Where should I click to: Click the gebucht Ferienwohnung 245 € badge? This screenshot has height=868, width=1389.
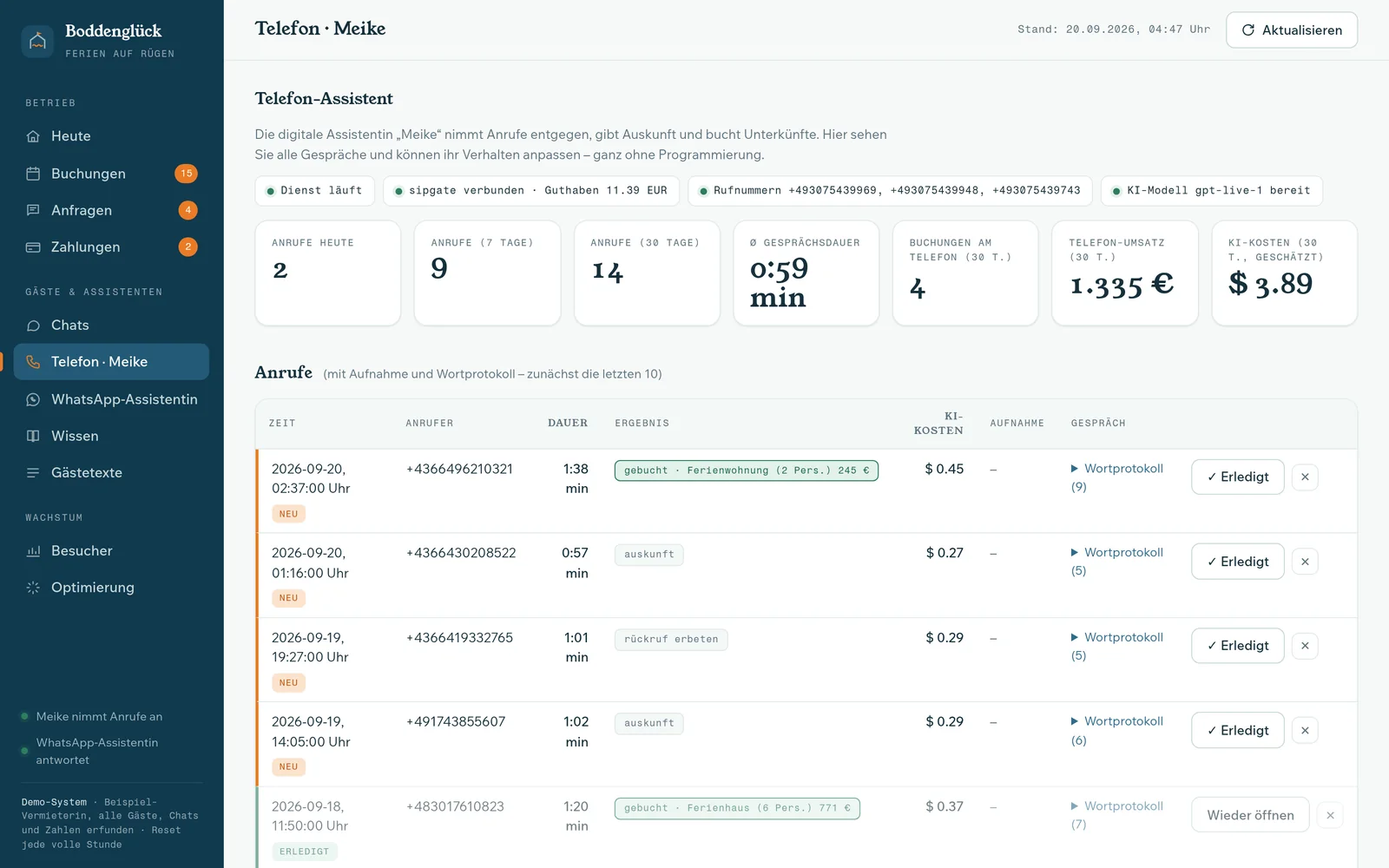coord(747,470)
